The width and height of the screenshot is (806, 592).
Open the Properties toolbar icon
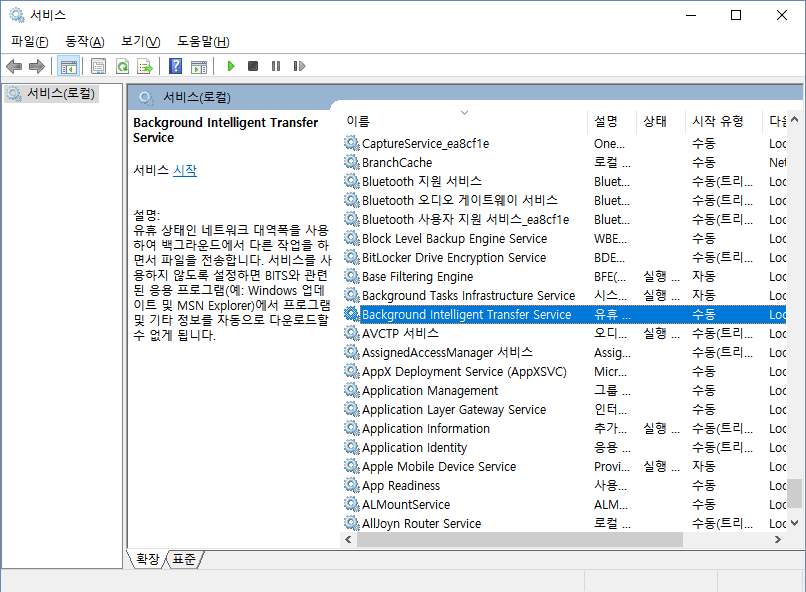(x=98, y=67)
